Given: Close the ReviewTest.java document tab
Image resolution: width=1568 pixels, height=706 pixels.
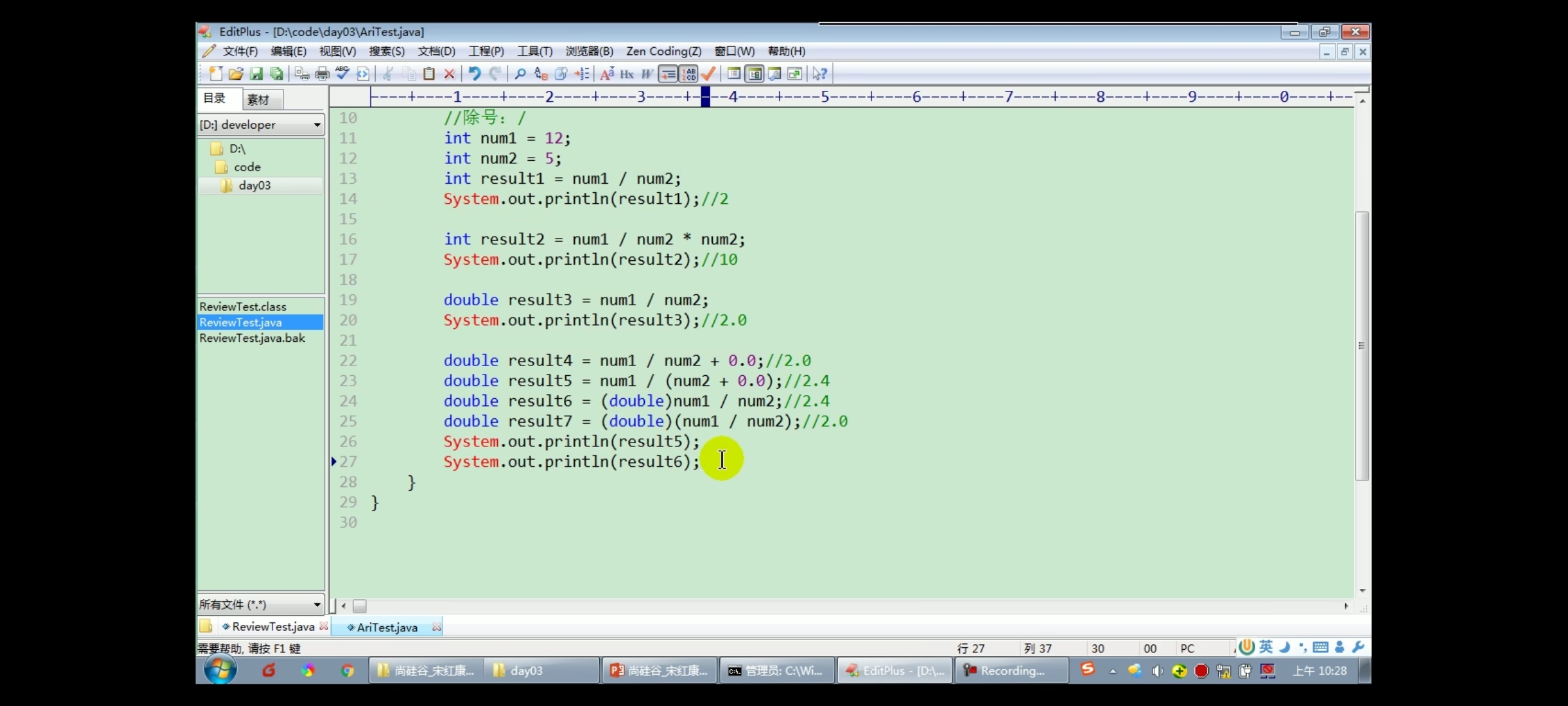Looking at the screenshot, I should point(323,626).
